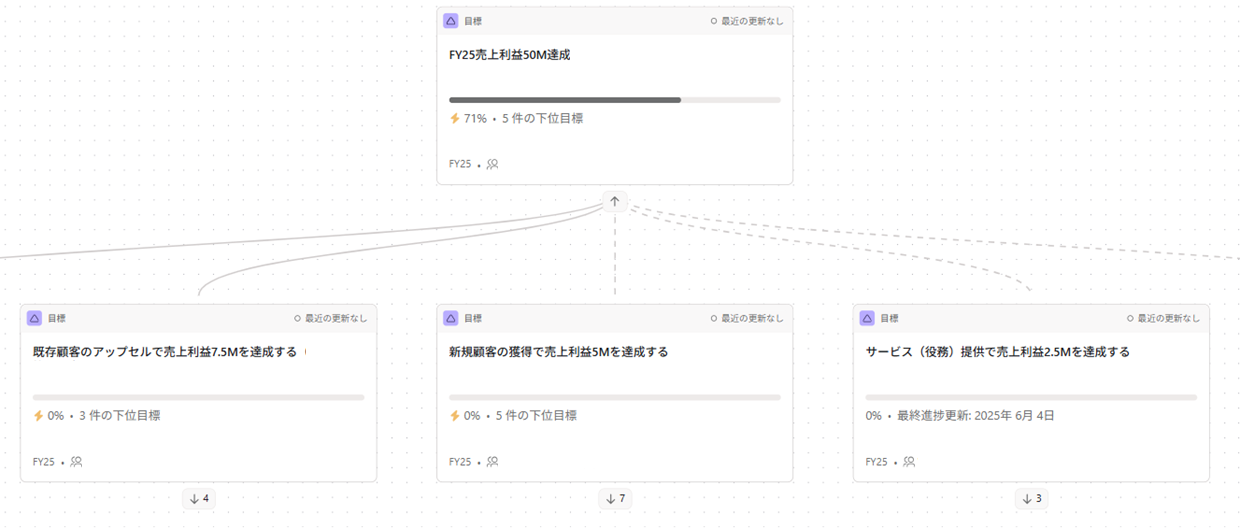The height and width of the screenshot is (529, 1240).
Task: Click 5 件の下位目標 text on 新規顧客の獲得 card
Action: click(x=536, y=415)
